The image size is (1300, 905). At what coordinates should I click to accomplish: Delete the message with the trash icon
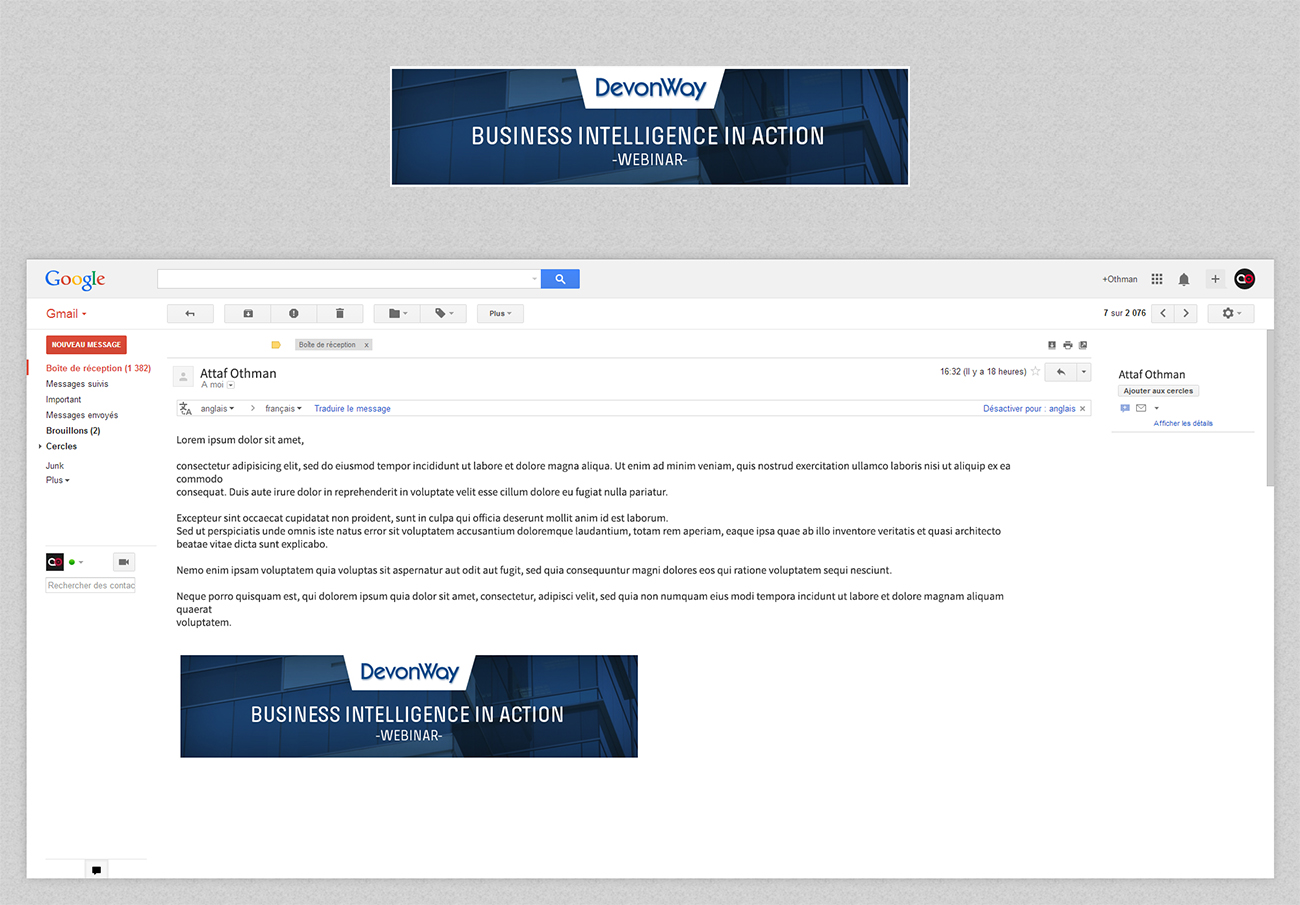click(340, 314)
